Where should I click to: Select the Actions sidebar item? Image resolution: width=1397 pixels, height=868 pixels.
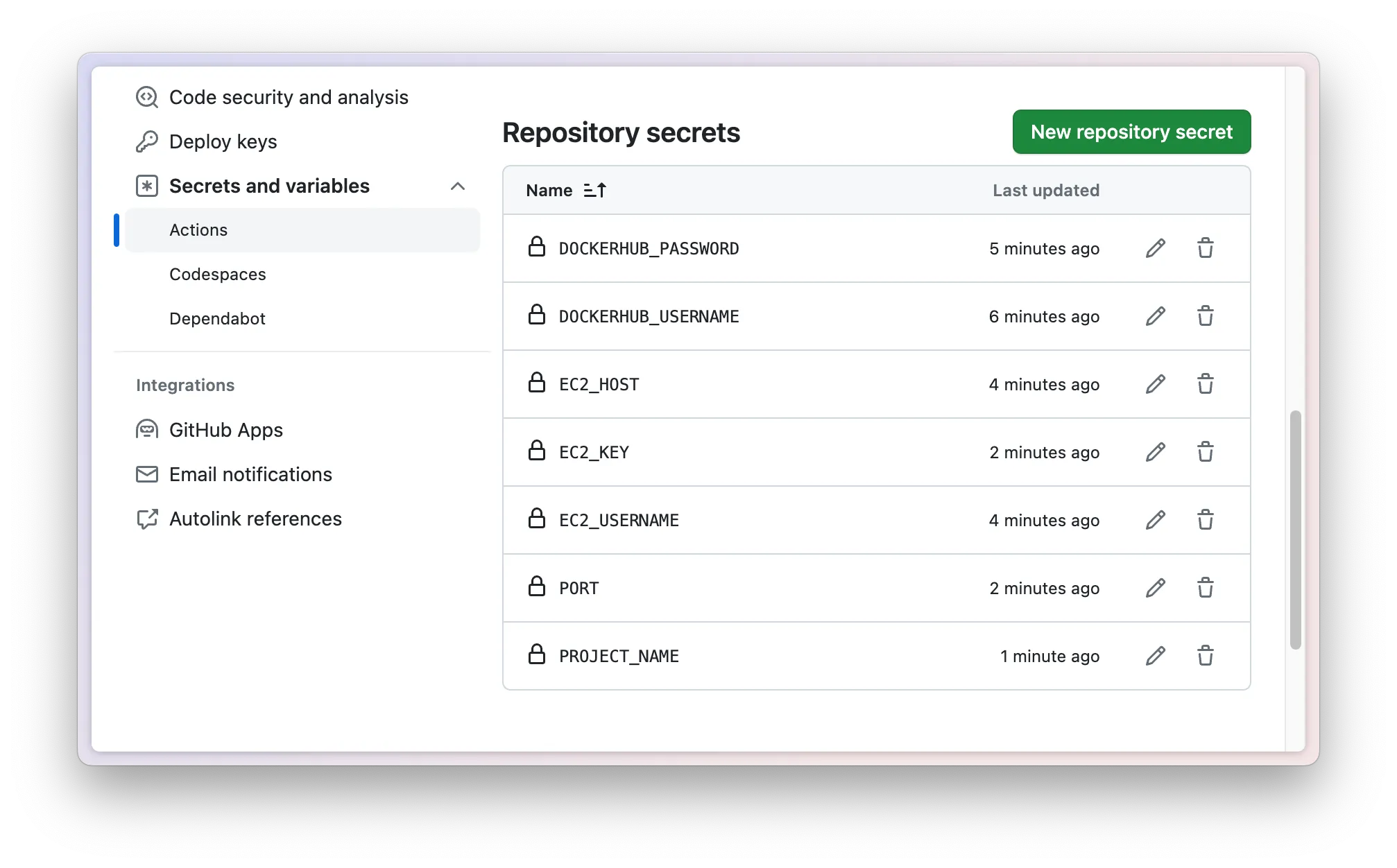(x=198, y=230)
